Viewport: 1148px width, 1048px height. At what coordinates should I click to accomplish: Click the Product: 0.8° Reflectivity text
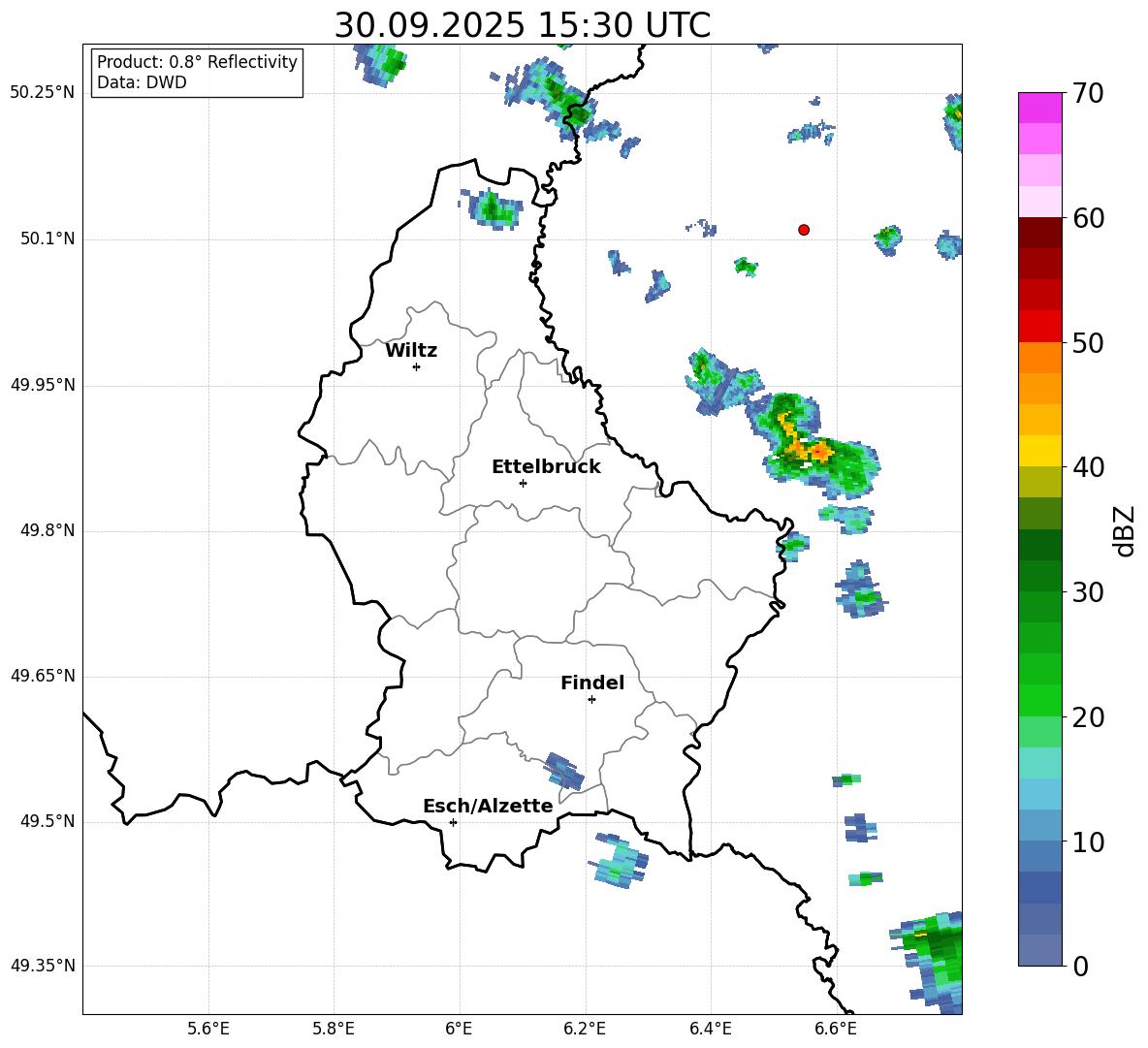coord(197,62)
